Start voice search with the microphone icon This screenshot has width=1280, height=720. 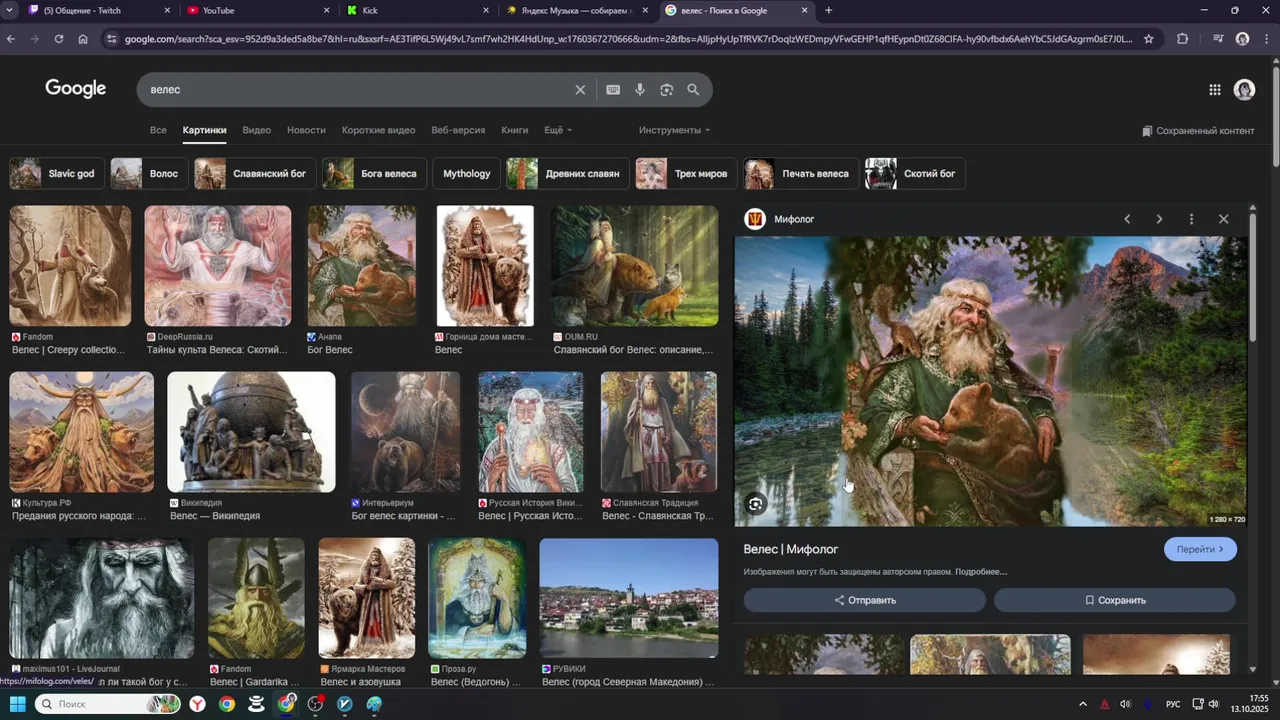[640, 90]
